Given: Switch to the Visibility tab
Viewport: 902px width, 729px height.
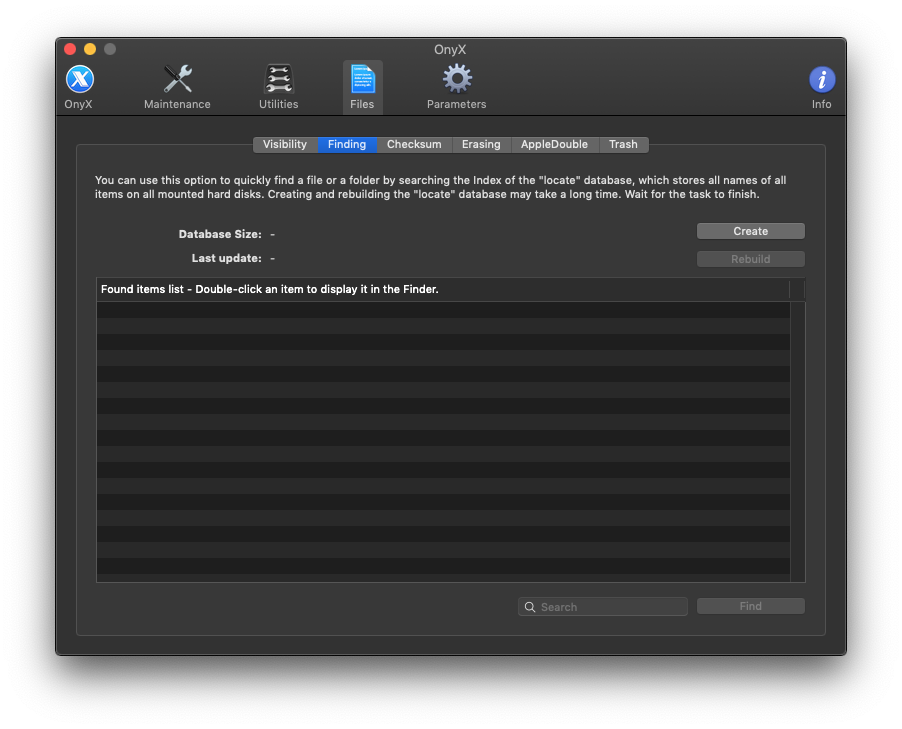Looking at the screenshot, I should [285, 145].
